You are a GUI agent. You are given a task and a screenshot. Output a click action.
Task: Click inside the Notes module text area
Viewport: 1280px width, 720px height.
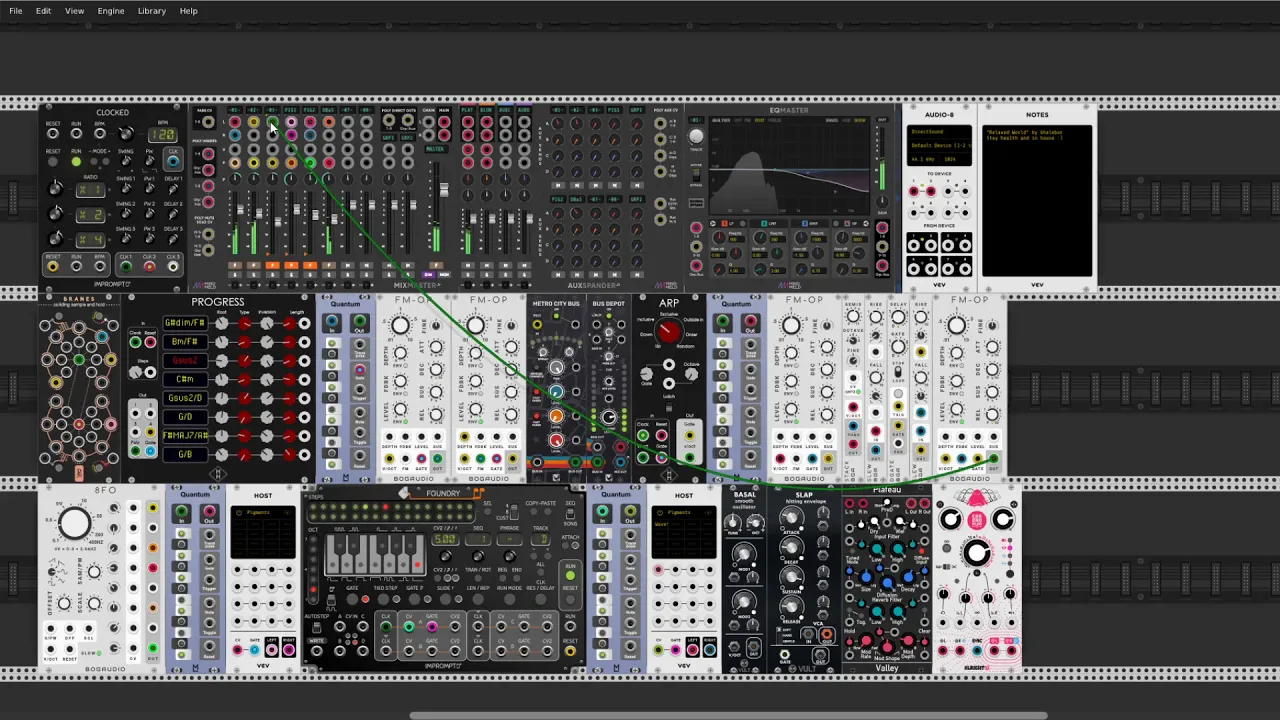pyautogui.click(x=1037, y=200)
